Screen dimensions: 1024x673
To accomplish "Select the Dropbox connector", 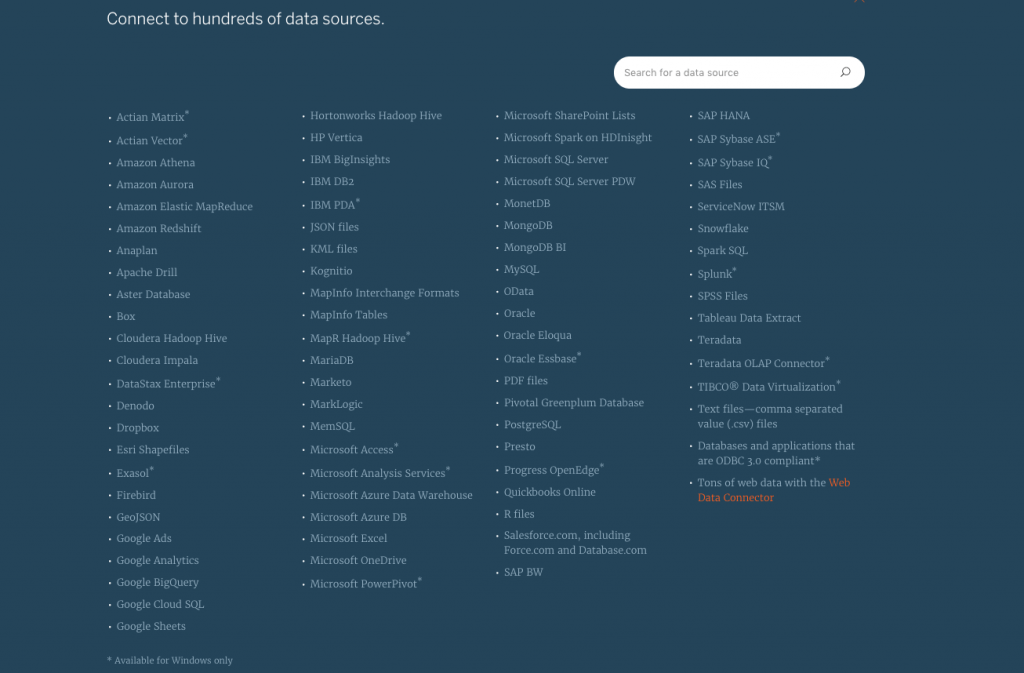I will coord(137,427).
